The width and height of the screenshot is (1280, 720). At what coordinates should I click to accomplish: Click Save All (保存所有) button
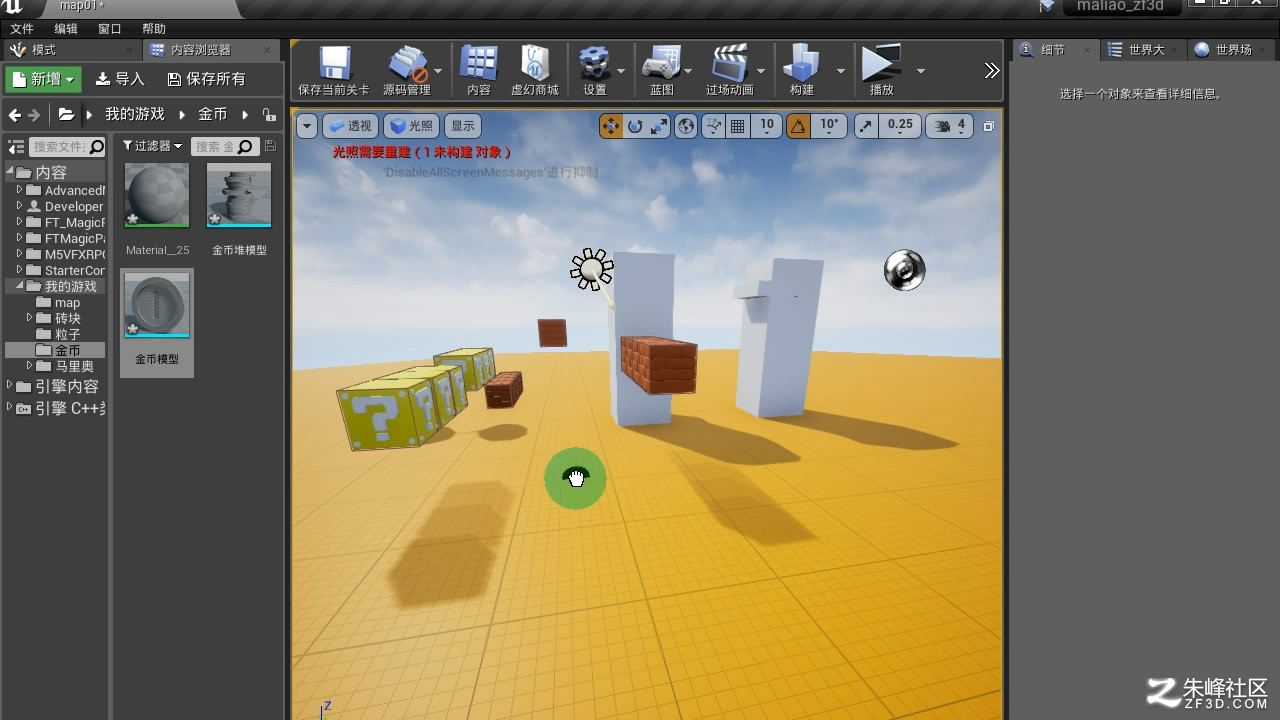click(206, 79)
